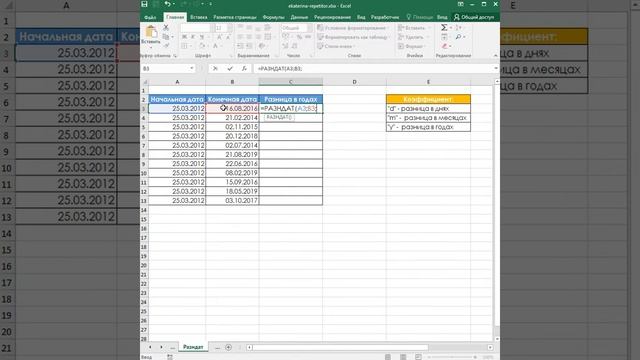Align cell text to the left
The height and width of the screenshot is (360, 640).
coord(240,37)
